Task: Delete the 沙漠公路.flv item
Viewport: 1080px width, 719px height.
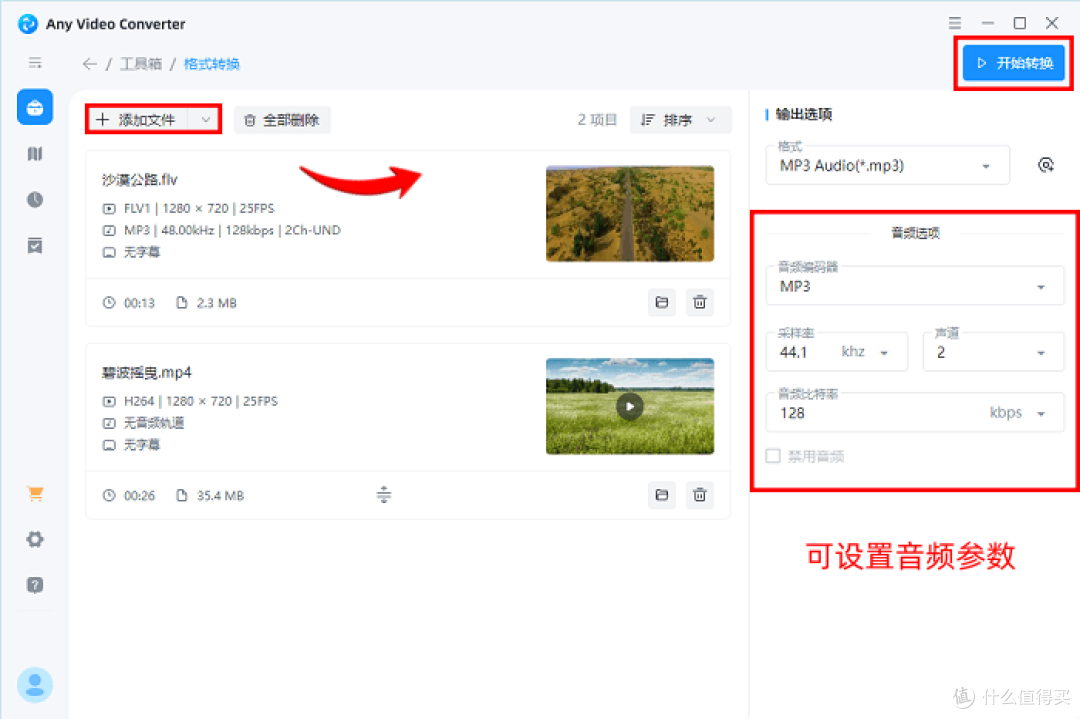Action: (700, 302)
